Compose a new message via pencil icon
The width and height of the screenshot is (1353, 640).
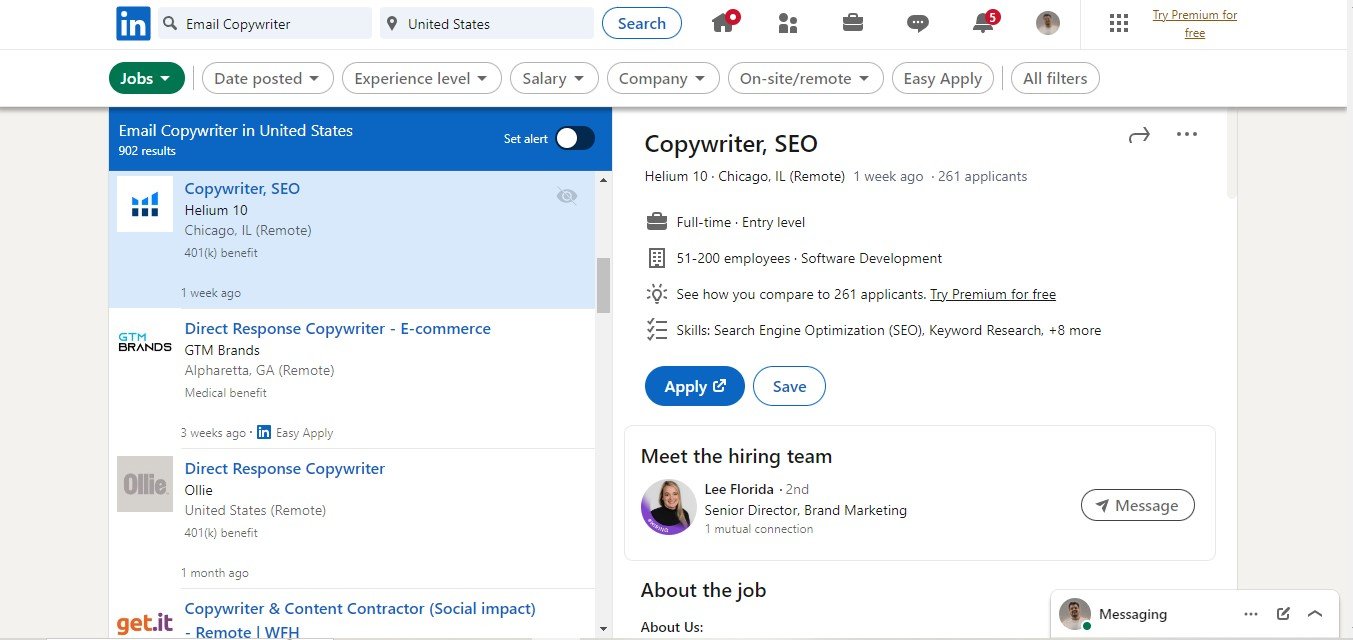[1283, 614]
